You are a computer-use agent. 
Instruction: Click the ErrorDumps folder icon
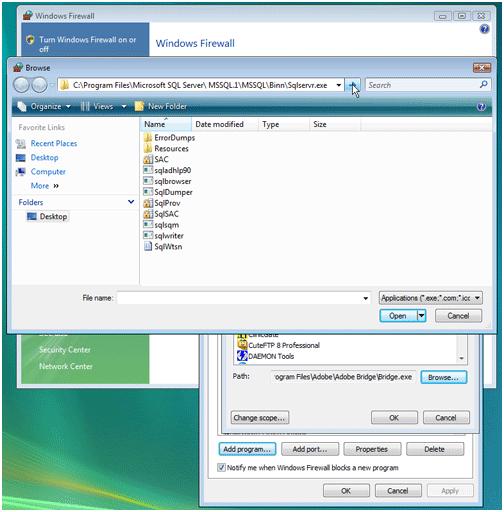[148, 138]
